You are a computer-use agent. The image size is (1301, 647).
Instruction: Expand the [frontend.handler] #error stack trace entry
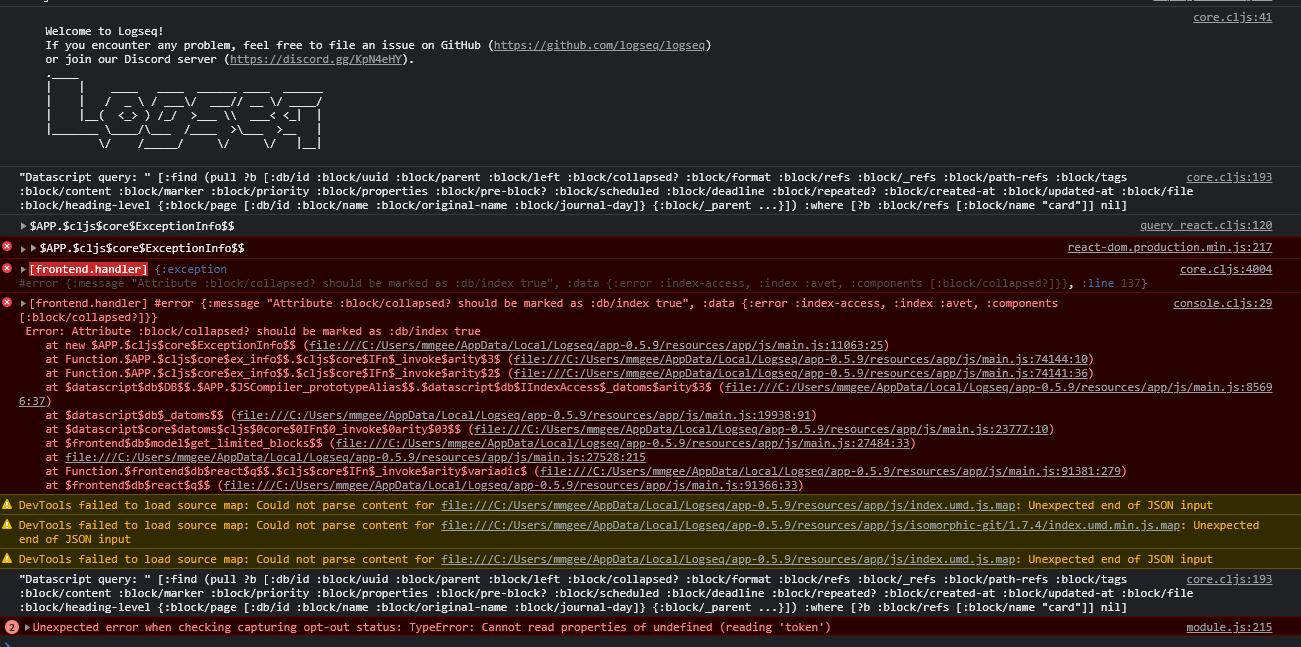tap(23, 303)
